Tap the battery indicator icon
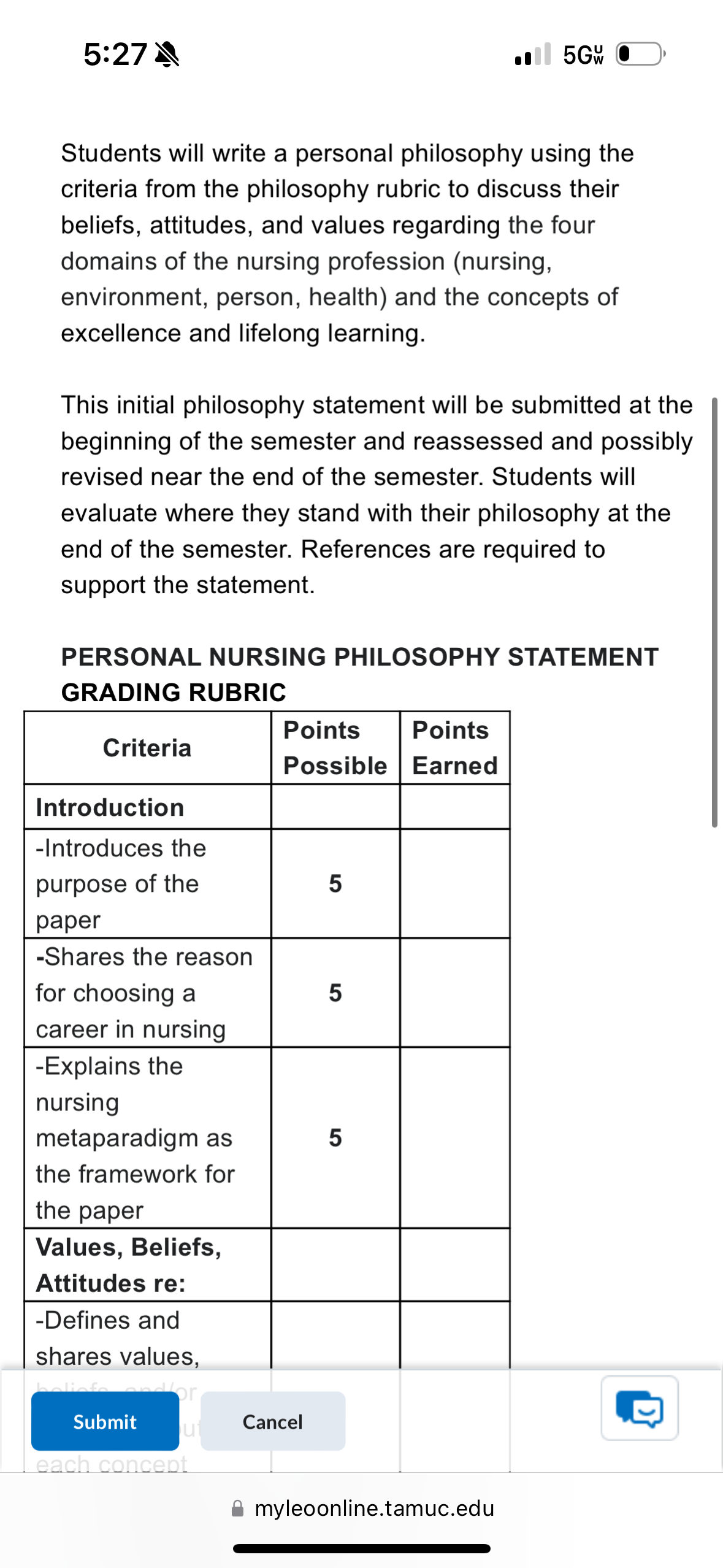 640,54
